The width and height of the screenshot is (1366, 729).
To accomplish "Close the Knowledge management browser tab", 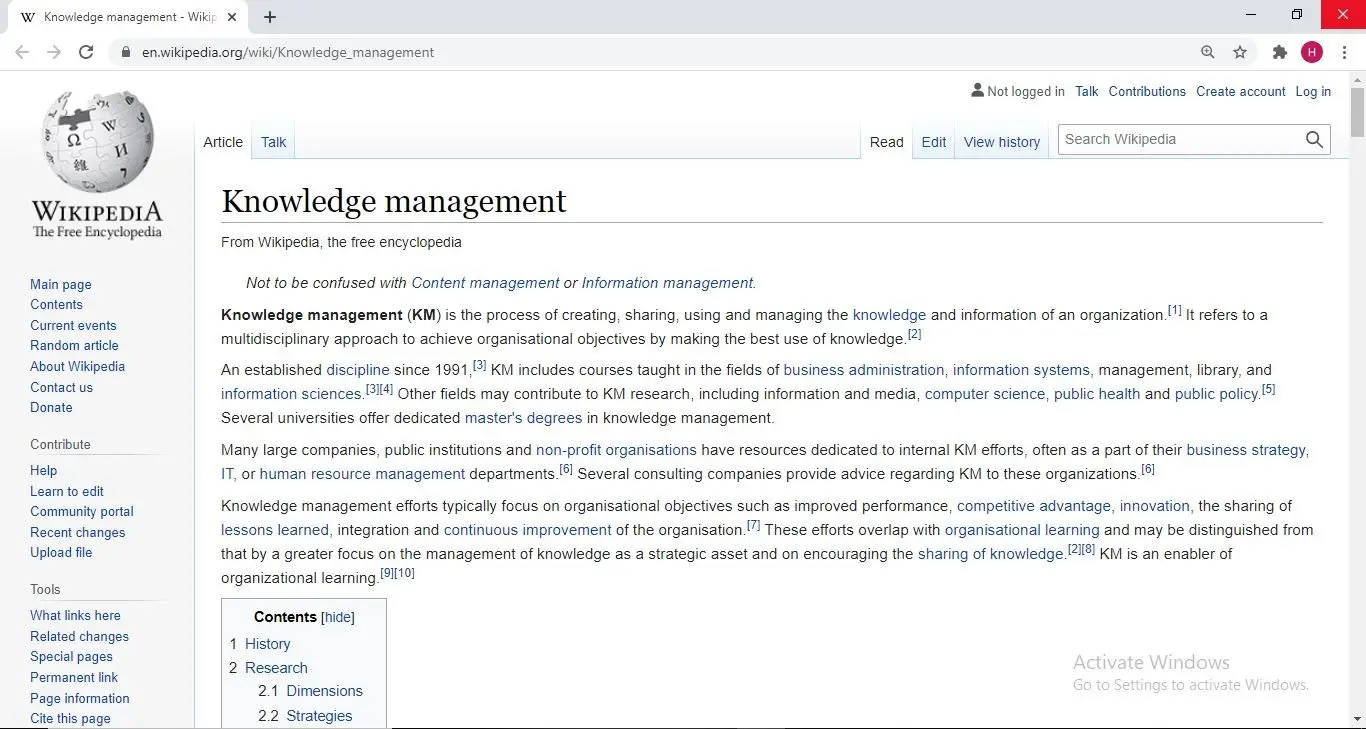I will (x=233, y=17).
